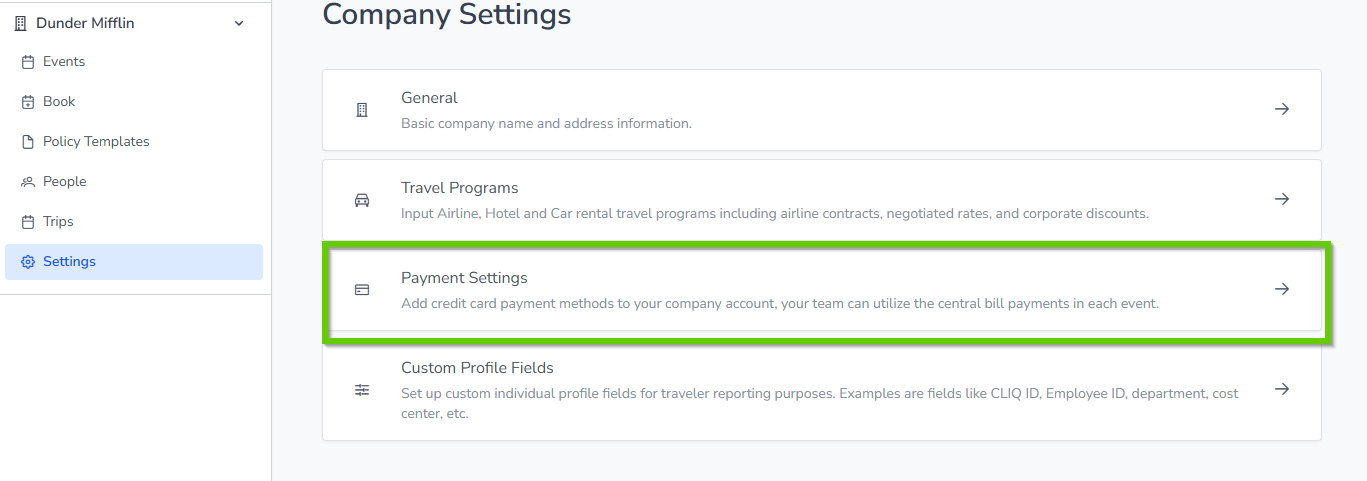Open Travel Programs using its arrow
Image resolution: width=1367 pixels, height=481 pixels.
click(x=1282, y=199)
